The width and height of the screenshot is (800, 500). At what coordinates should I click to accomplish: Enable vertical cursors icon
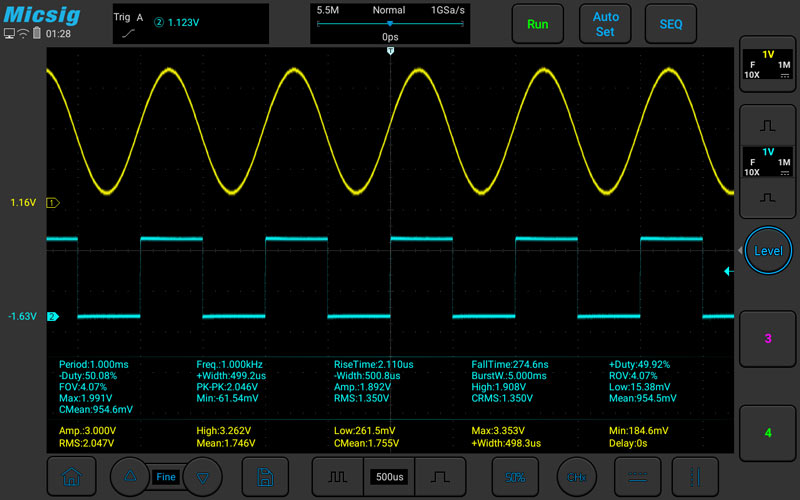(x=695, y=477)
